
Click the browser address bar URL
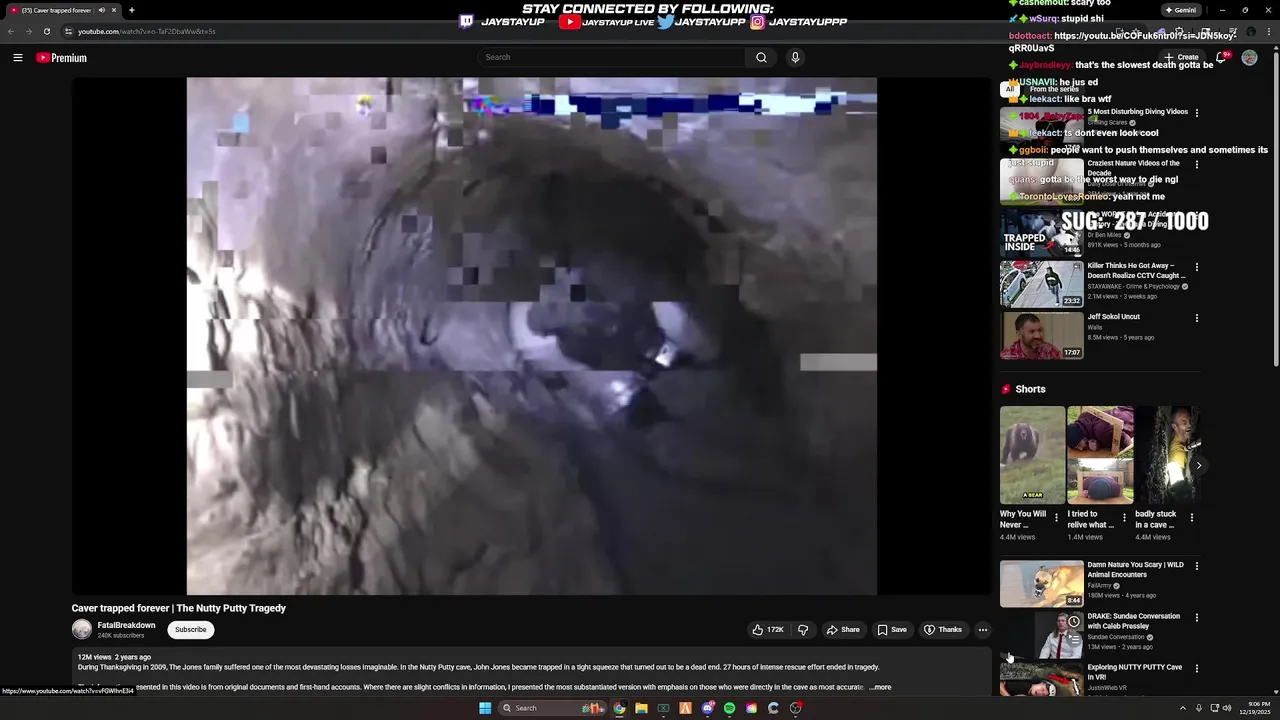coord(147,31)
